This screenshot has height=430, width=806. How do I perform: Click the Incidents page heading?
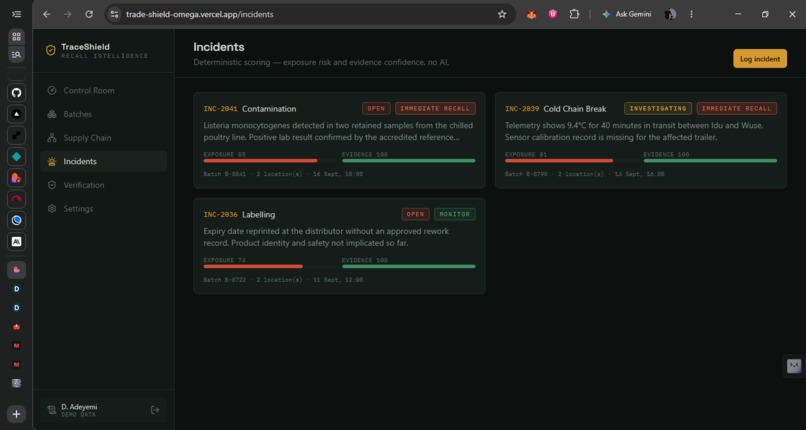click(x=219, y=47)
